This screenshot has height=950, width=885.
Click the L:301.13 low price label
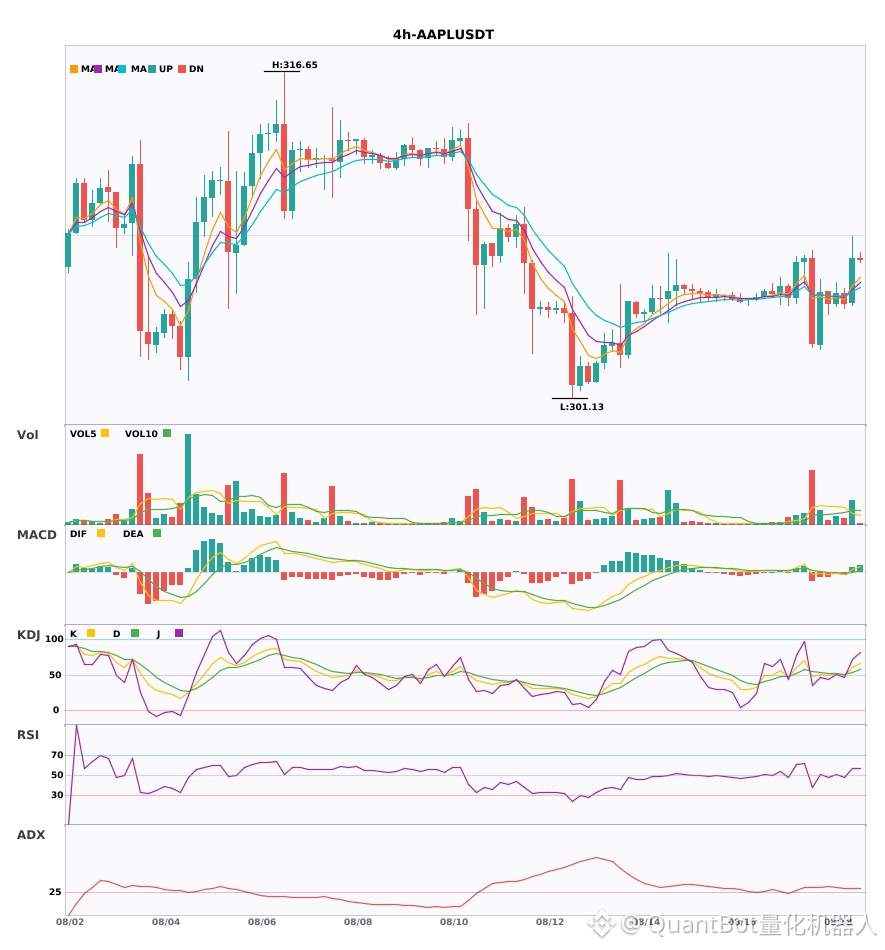[582, 407]
